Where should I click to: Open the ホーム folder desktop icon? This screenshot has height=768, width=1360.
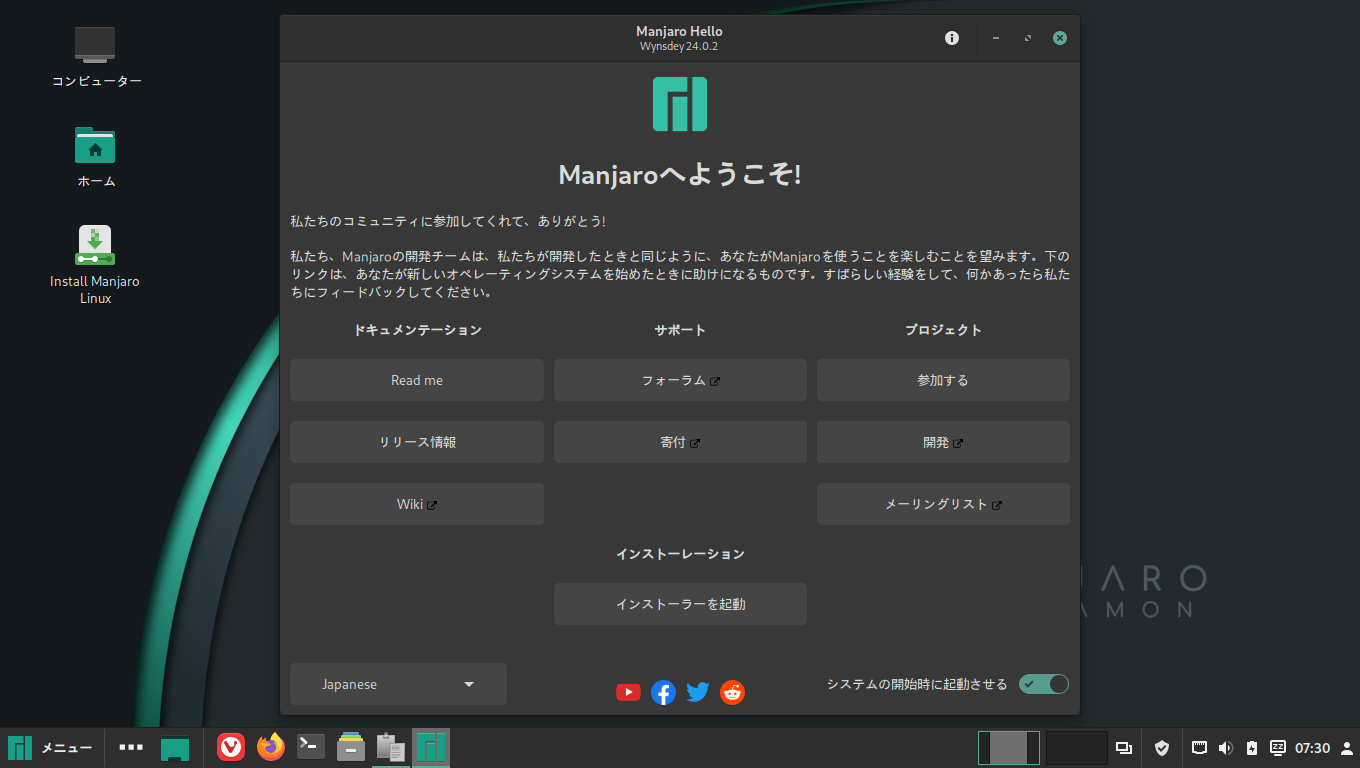tap(96, 157)
